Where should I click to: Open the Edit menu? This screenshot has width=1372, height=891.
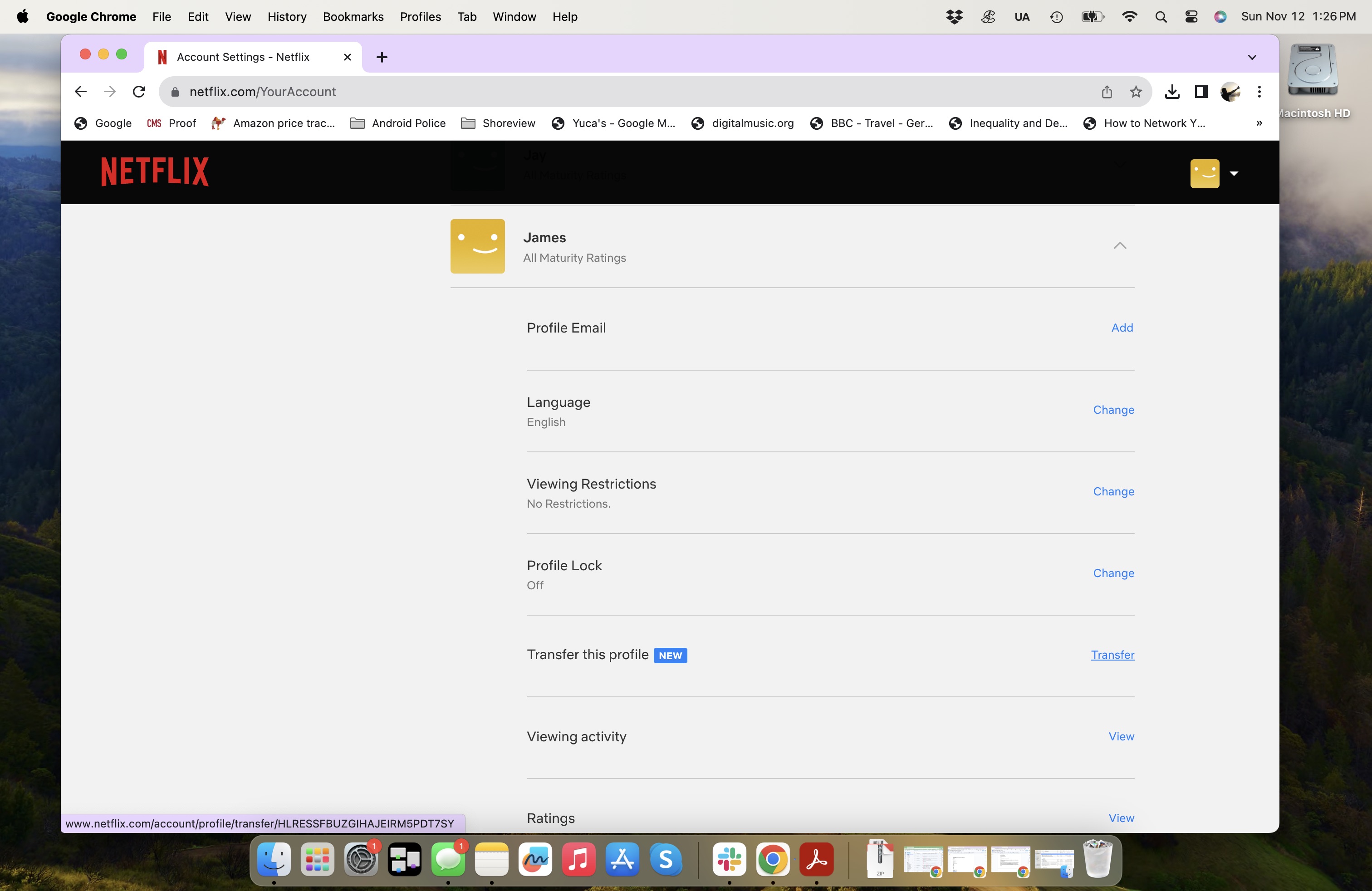pyautogui.click(x=198, y=16)
